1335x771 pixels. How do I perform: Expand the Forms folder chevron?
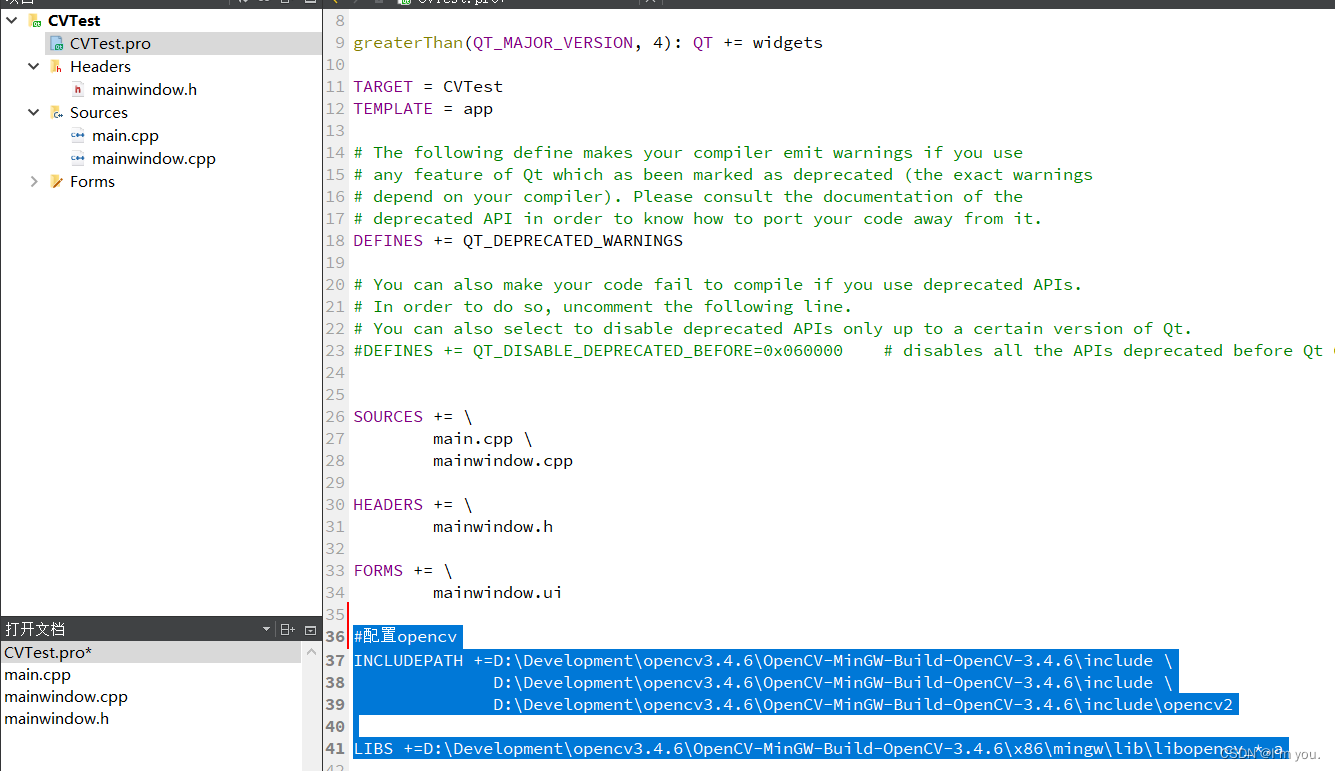(34, 182)
